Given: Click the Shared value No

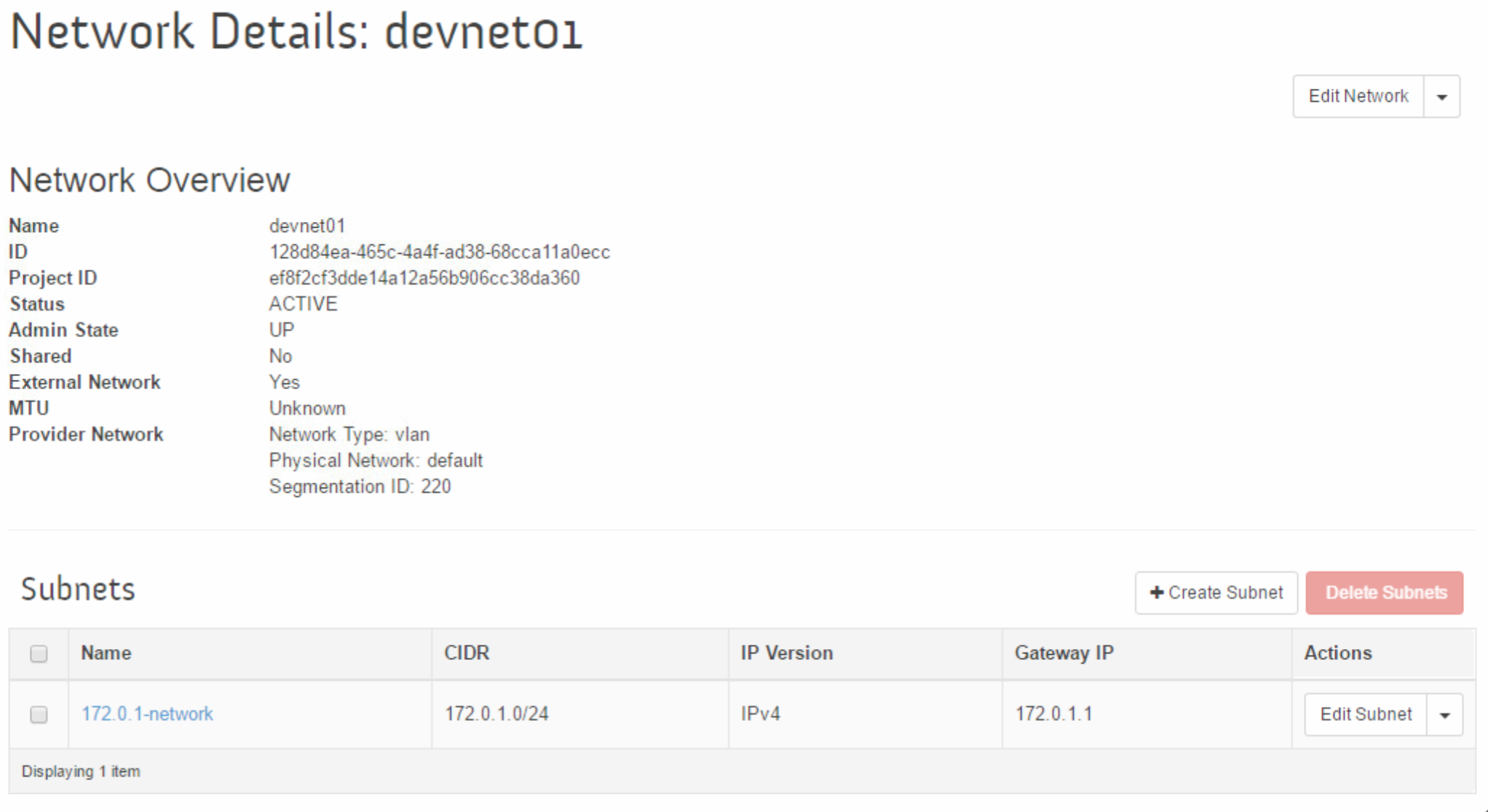Looking at the screenshot, I should click(x=281, y=356).
